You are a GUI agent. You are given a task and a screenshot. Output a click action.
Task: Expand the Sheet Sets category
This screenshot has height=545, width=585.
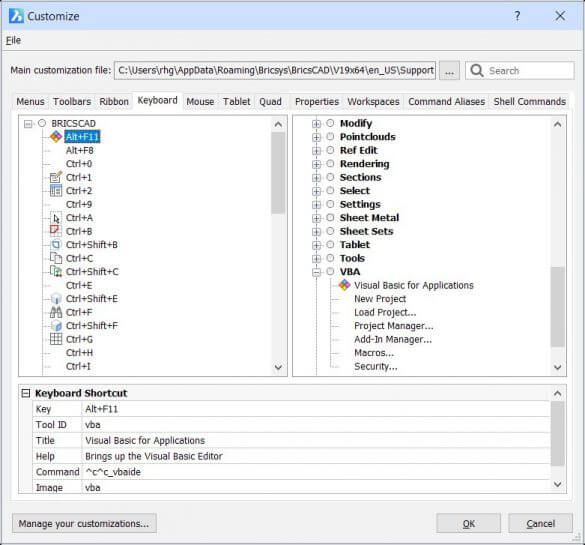pos(316,232)
